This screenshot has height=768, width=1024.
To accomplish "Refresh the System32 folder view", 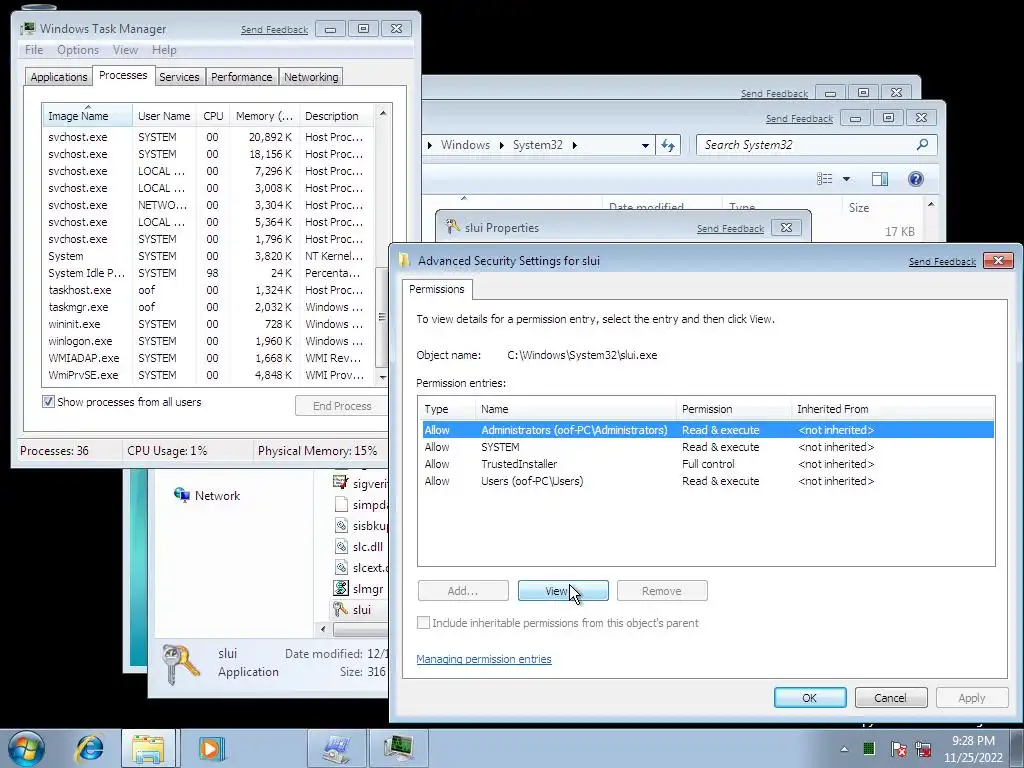I will [667, 145].
